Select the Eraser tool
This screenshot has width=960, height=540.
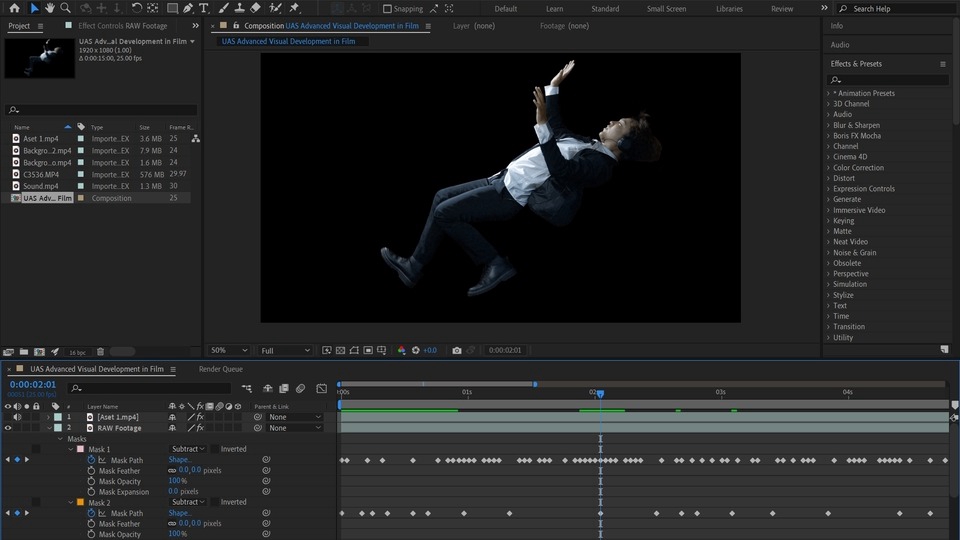click(x=255, y=8)
